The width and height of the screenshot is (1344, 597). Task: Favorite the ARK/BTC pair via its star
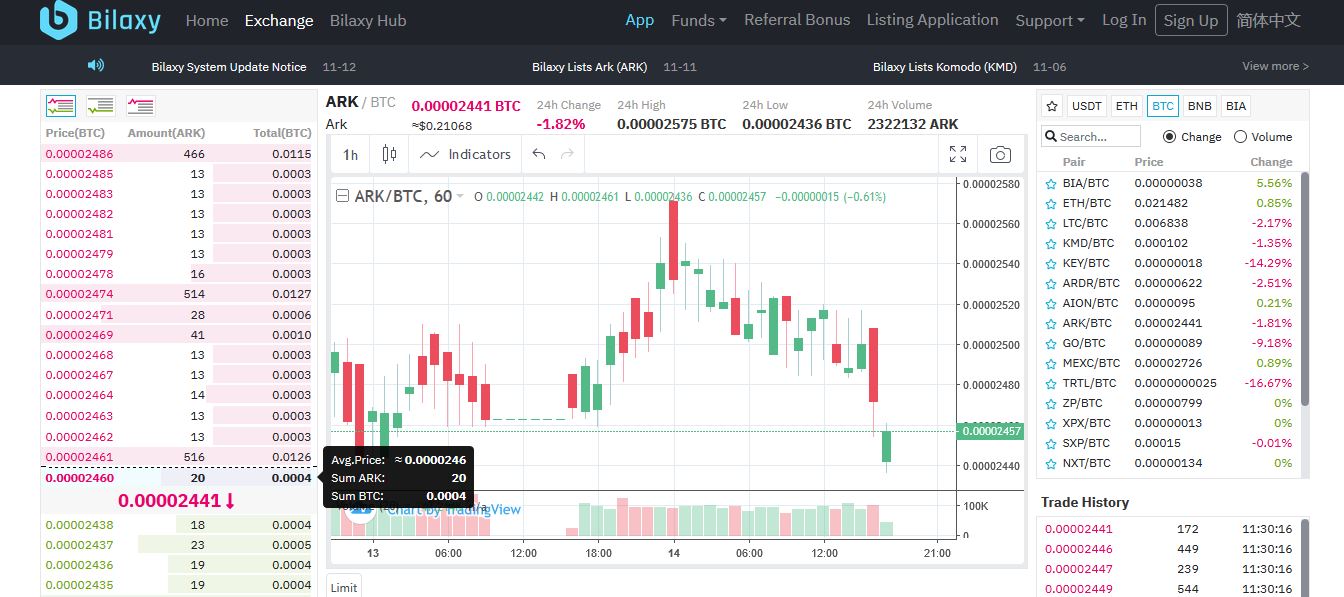tap(1053, 322)
